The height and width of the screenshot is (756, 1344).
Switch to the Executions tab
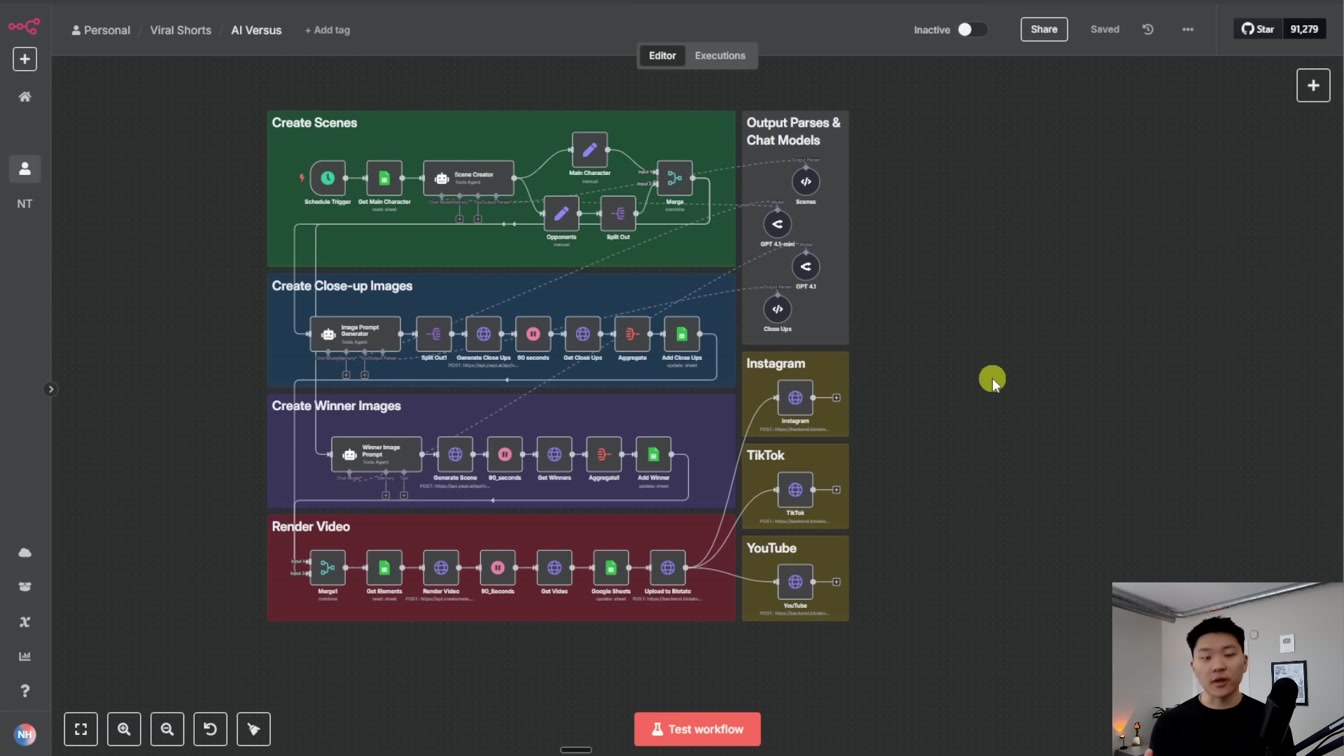[x=720, y=56]
